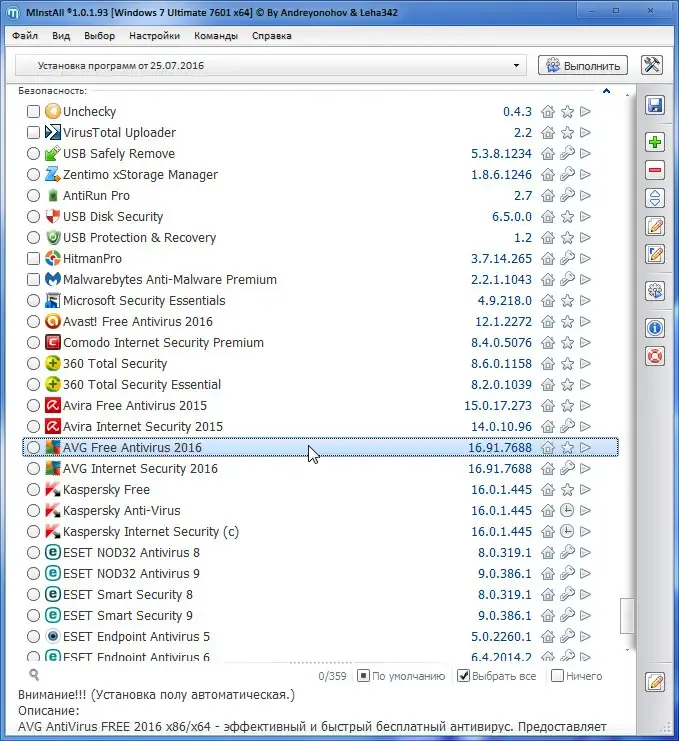Click the red minus remove icon
The height and width of the screenshot is (741, 679).
point(655,170)
